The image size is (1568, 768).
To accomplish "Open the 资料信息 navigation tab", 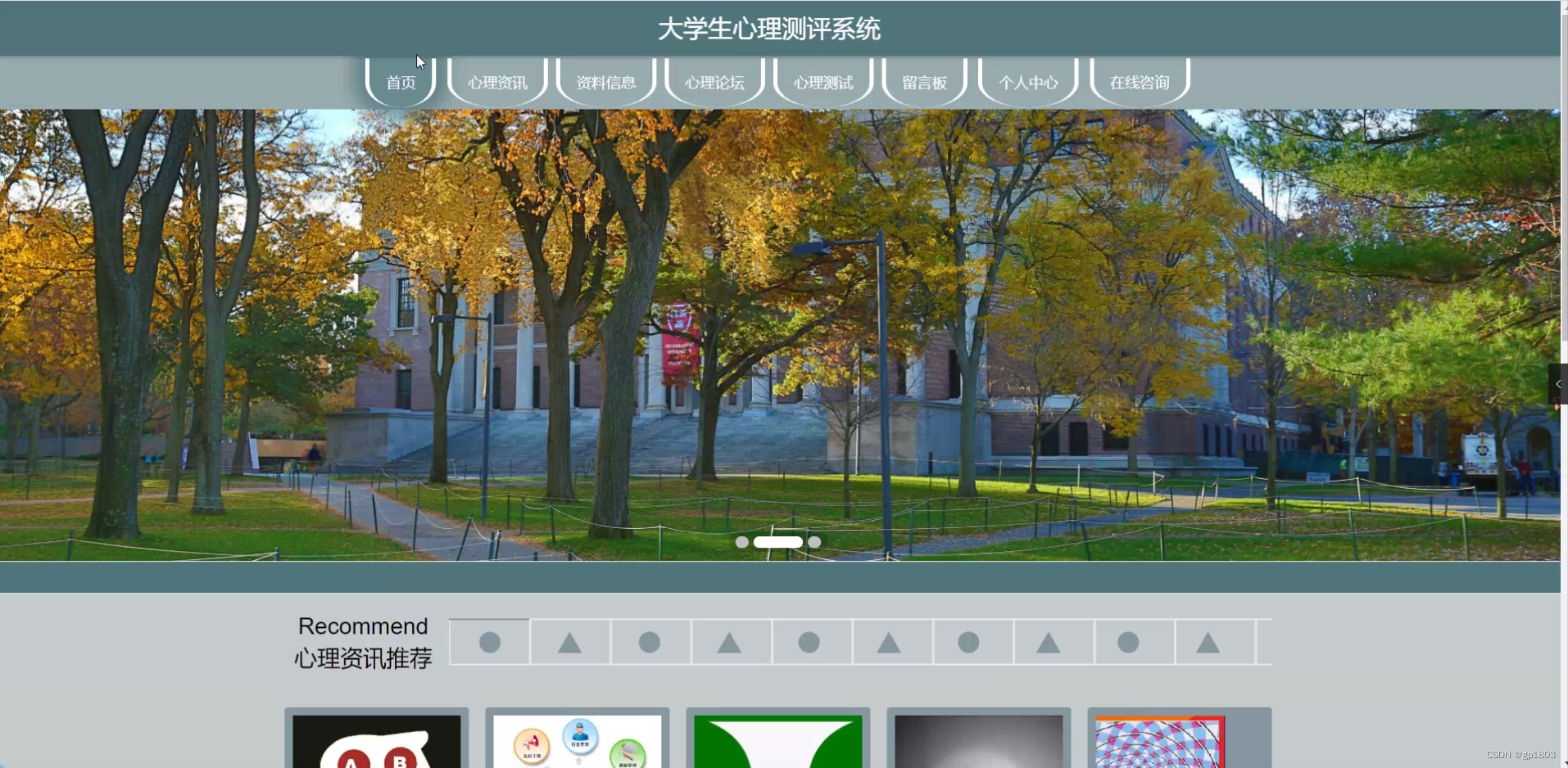I will tap(606, 82).
